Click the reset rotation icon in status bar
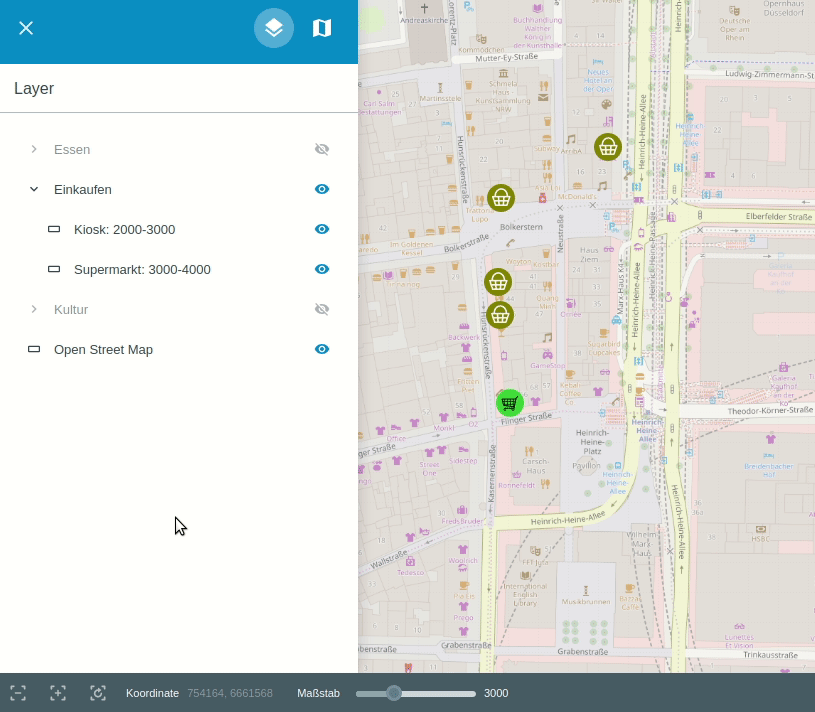 pos(98,693)
